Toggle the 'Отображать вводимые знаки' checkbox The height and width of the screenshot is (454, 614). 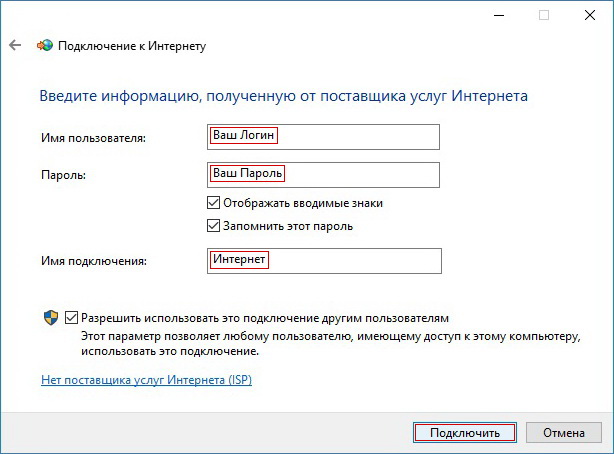[x=212, y=203]
